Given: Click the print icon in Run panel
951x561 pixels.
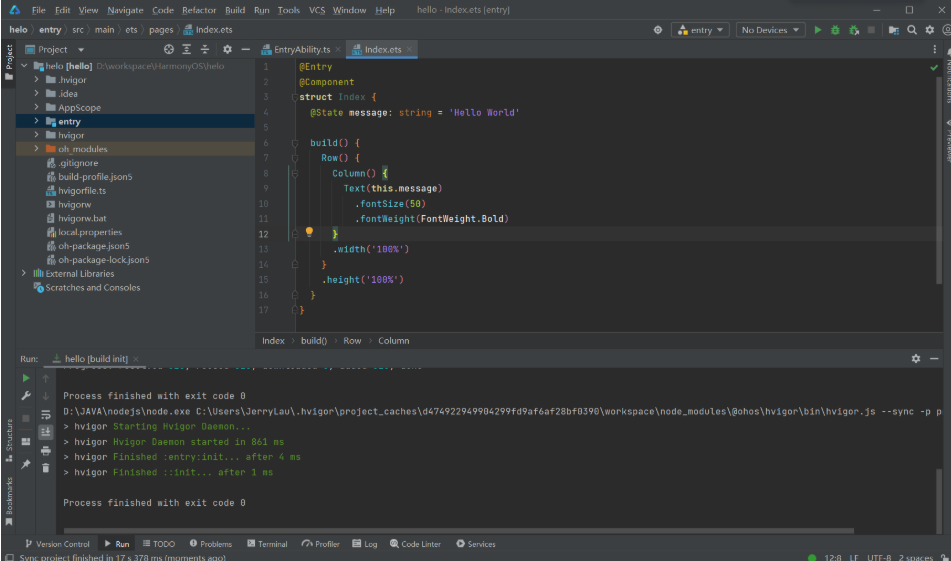Looking at the screenshot, I should 45,450.
